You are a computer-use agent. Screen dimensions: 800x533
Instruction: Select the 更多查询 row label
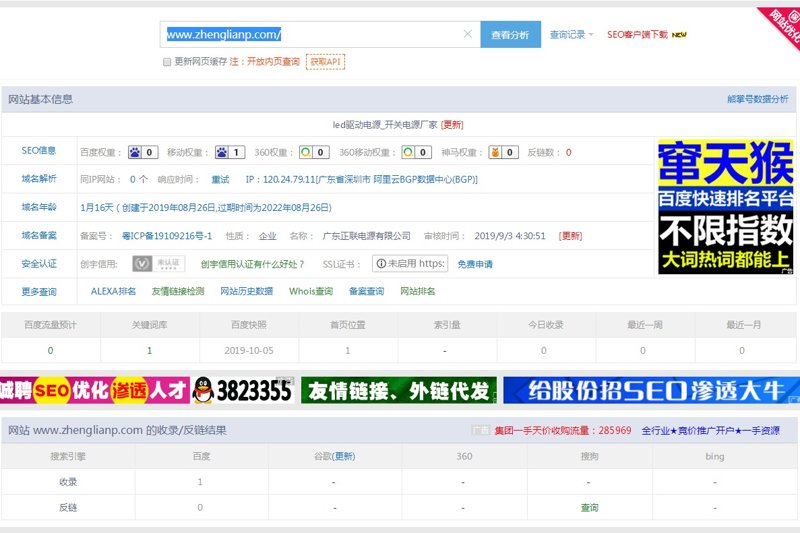pyautogui.click(x=39, y=292)
